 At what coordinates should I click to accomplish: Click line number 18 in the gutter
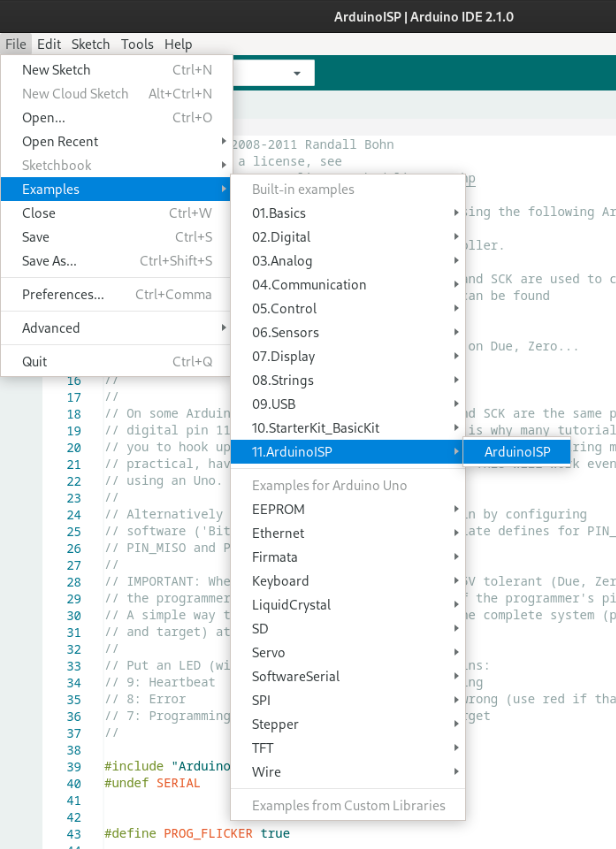pos(74,414)
